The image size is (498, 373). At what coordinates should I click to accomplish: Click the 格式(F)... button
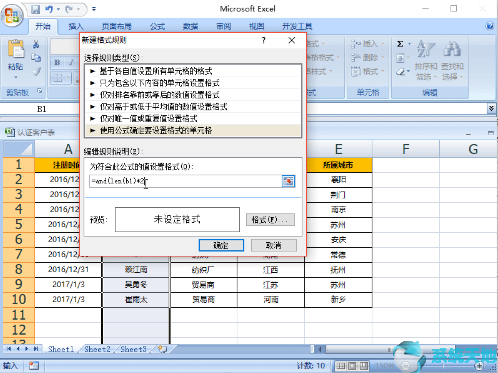[x=270, y=220]
